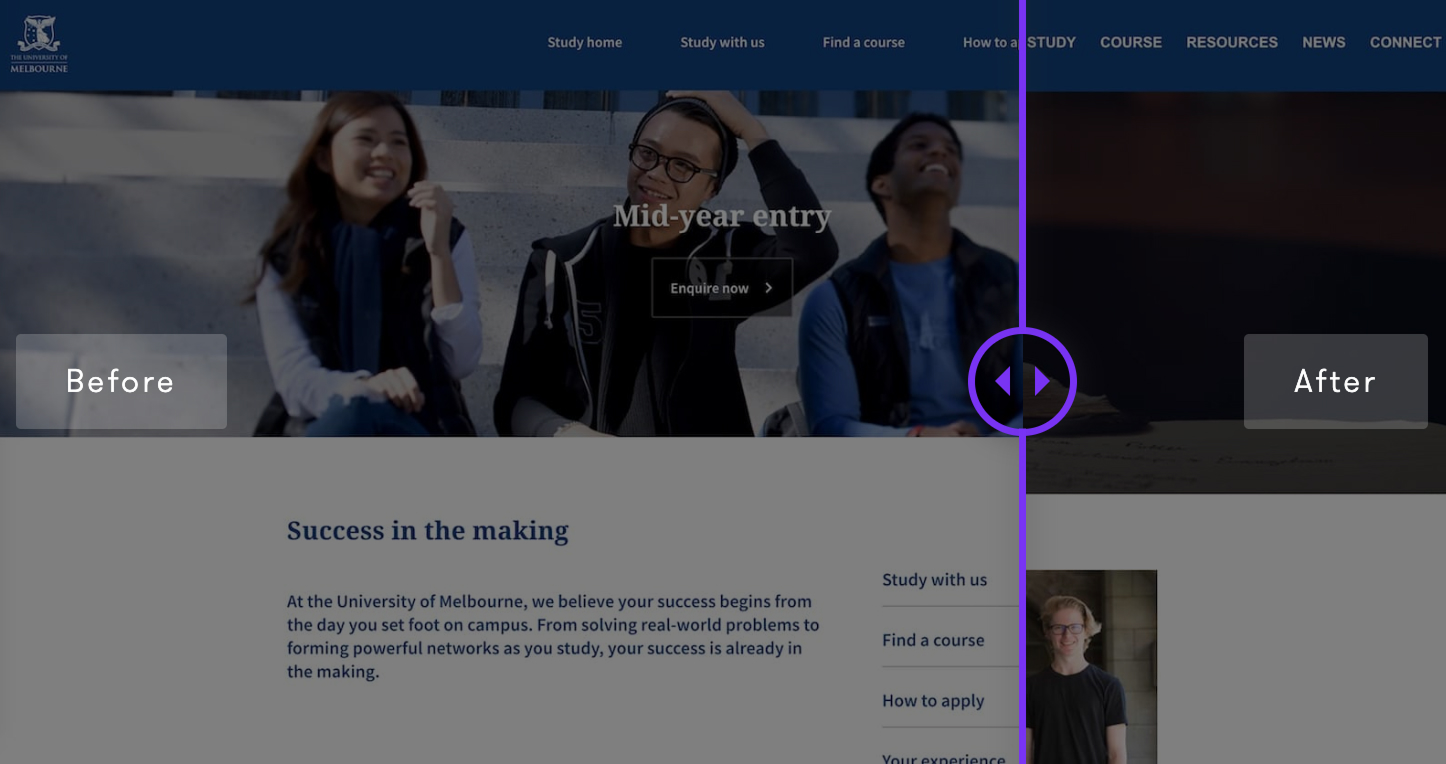Click the Enquire now chevron arrow
This screenshot has height=764, width=1446.
768,288
